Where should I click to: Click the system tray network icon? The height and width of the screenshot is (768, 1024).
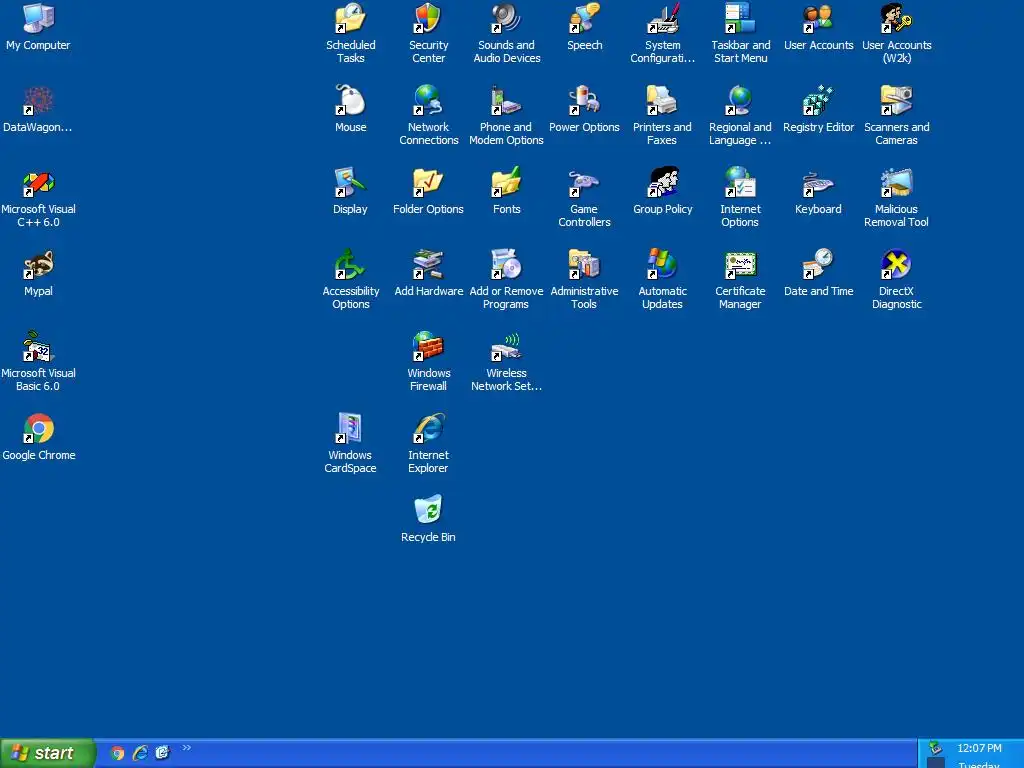click(935, 748)
